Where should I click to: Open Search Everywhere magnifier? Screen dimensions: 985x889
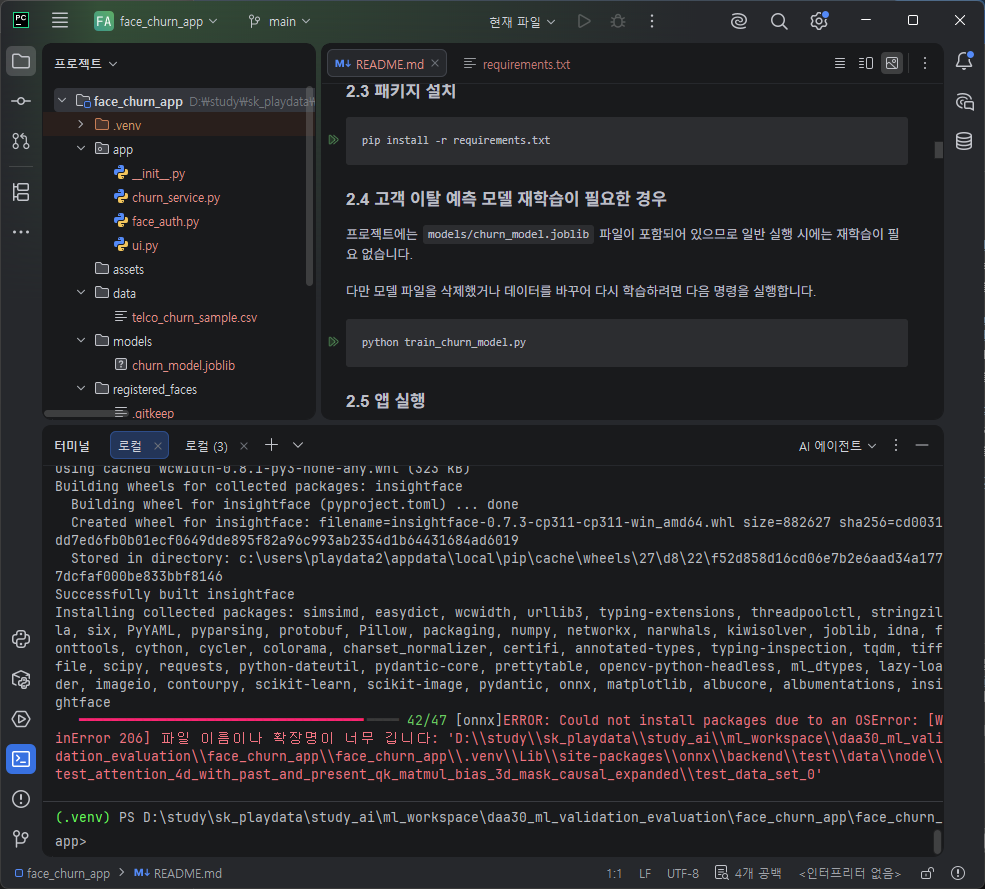pyautogui.click(x=779, y=21)
